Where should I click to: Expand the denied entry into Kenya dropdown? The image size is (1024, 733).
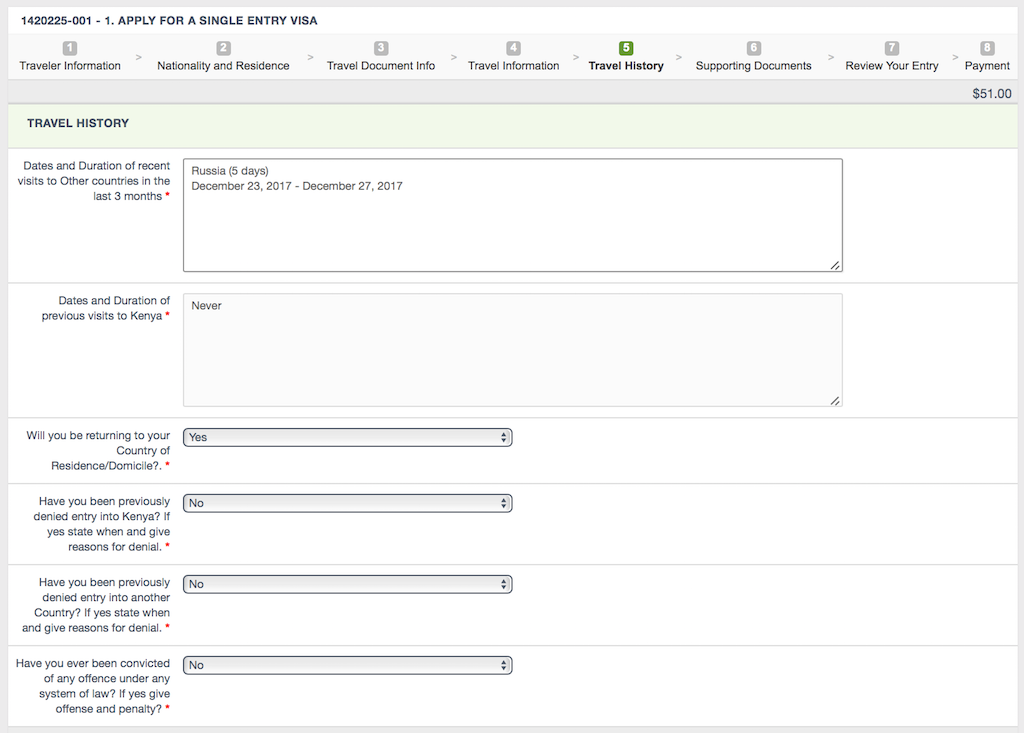[347, 503]
